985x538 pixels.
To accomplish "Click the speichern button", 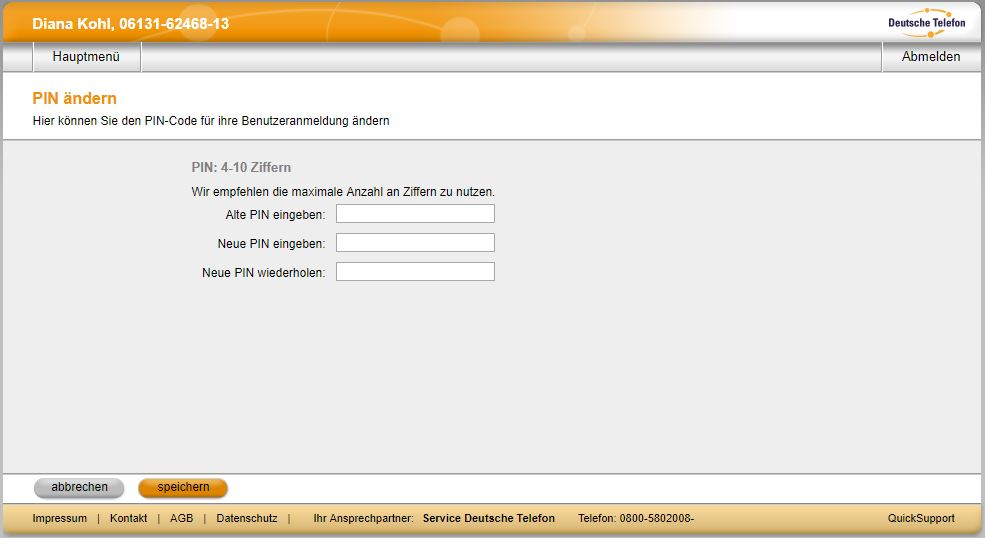I will [183, 488].
